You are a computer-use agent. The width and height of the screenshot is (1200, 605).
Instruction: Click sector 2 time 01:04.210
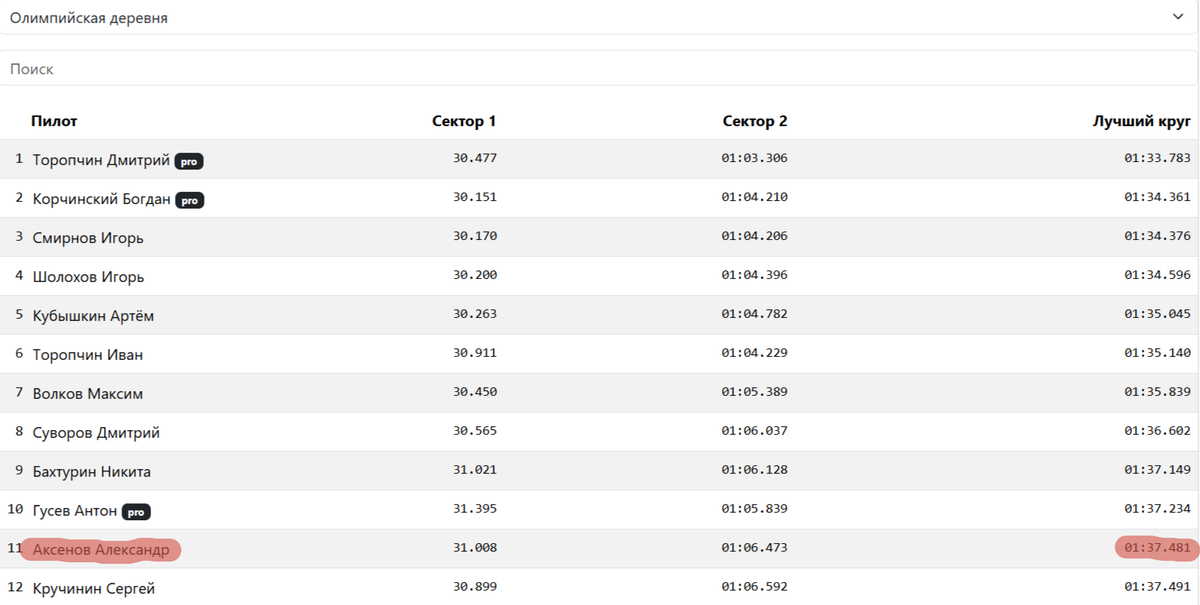(754, 197)
